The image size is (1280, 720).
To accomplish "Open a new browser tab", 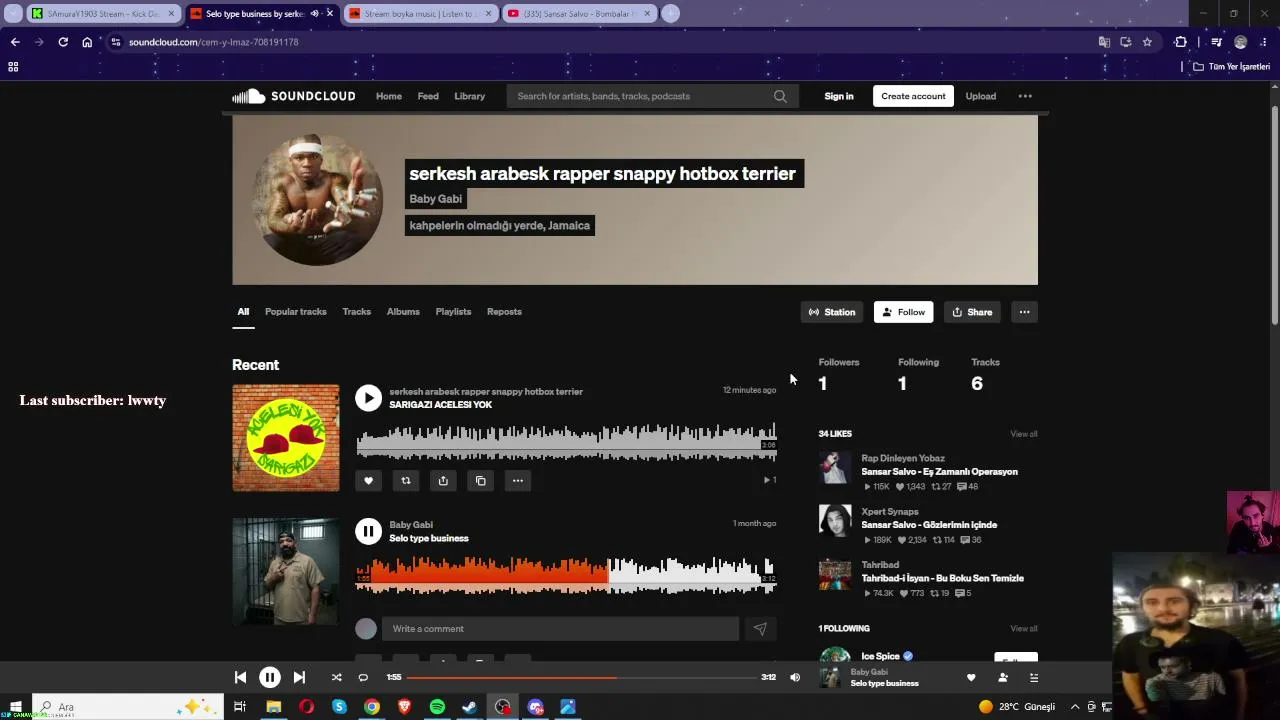I will [x=671, y=14].
